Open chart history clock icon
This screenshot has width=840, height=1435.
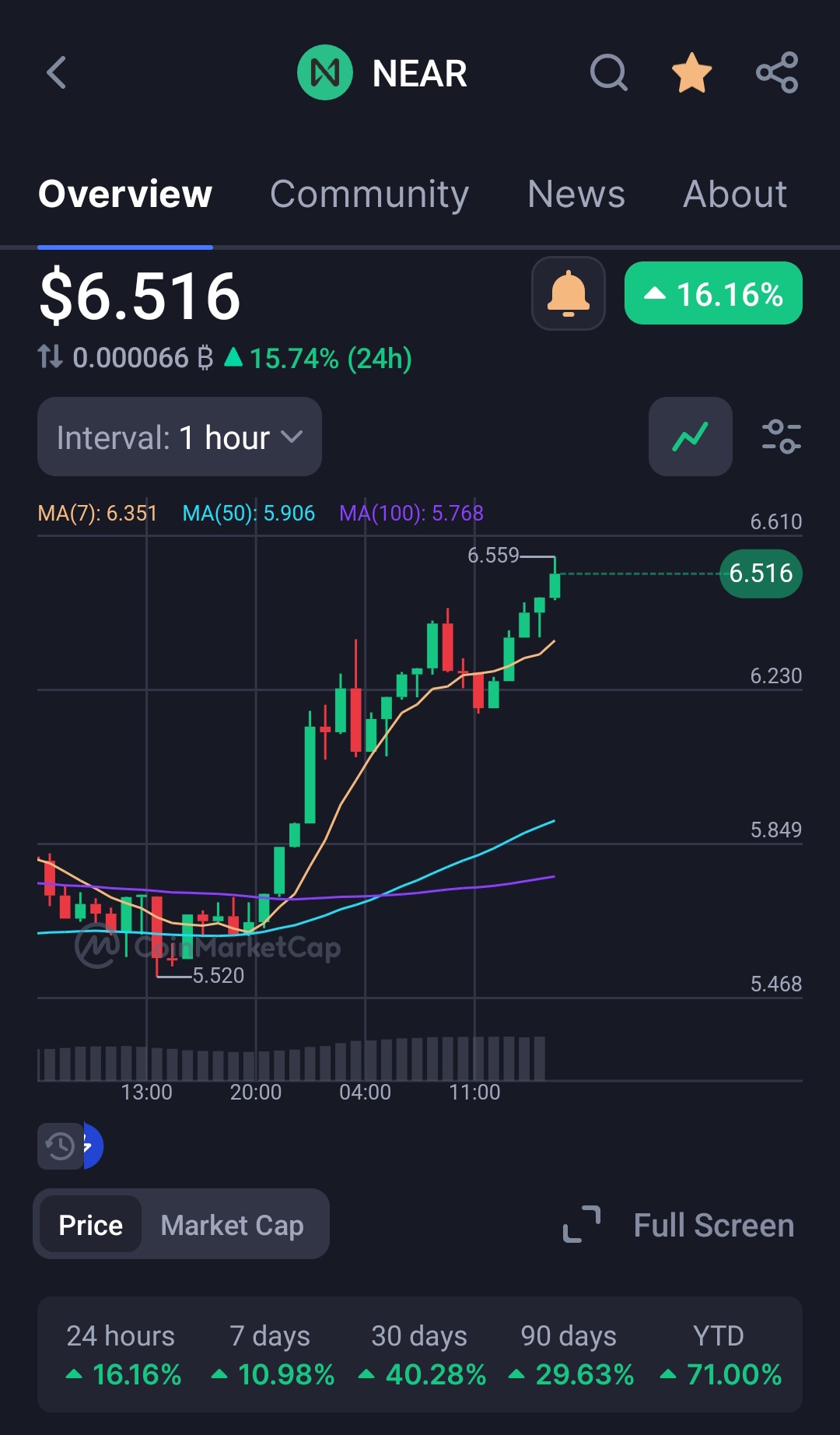coord(60,1146)
